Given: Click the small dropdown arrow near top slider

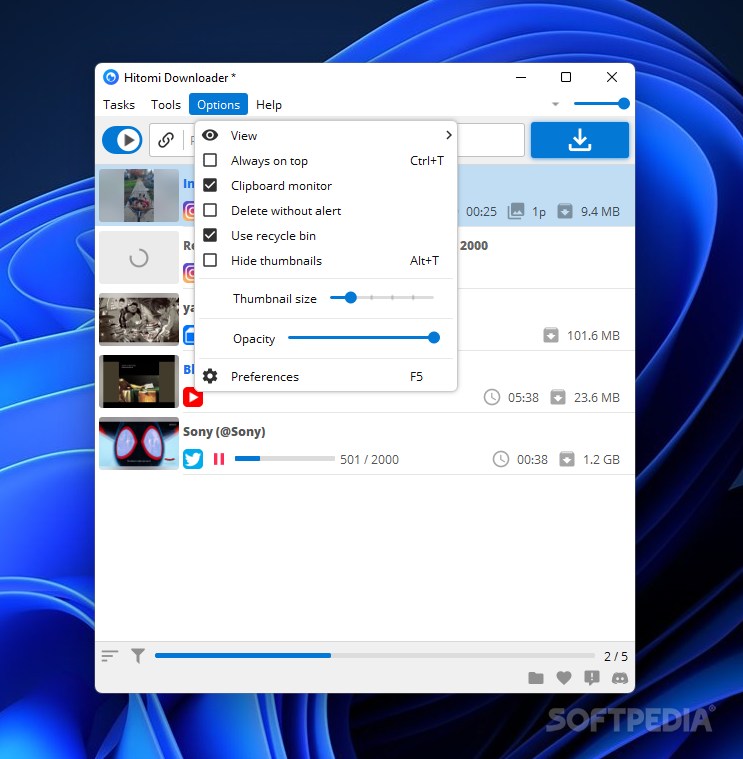Looking at the screenshot, I should pos(555,104).
